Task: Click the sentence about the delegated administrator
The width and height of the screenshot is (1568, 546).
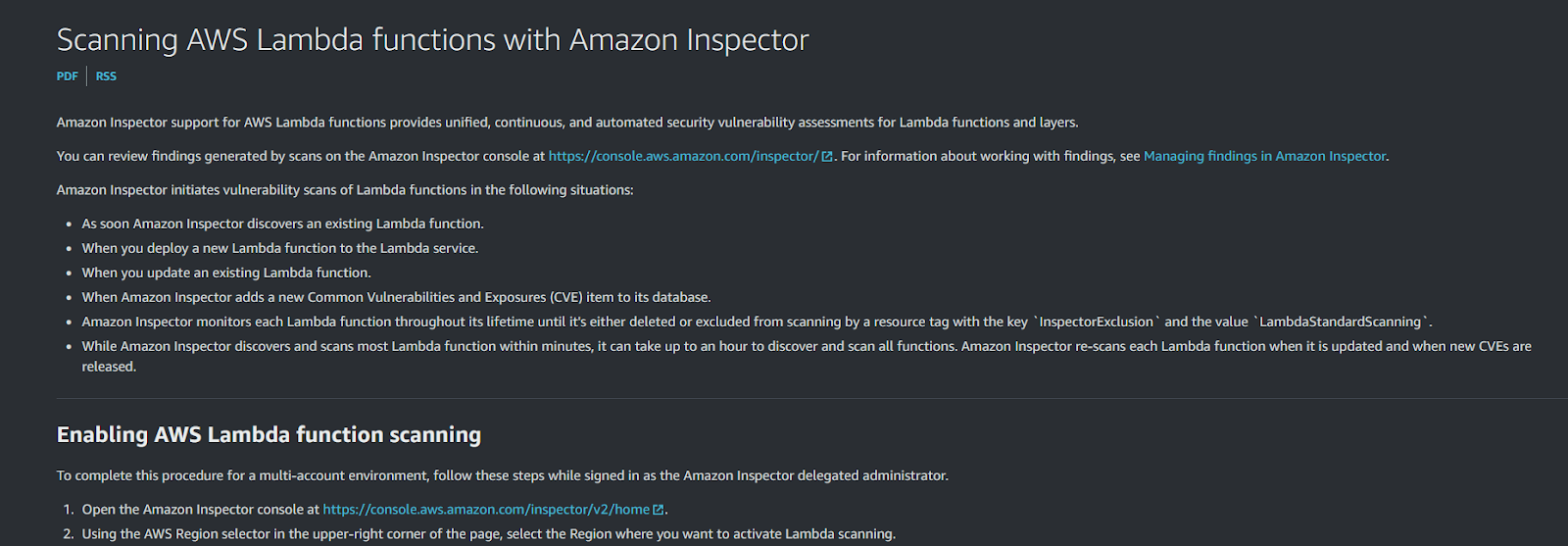Action: click(502, 476)
